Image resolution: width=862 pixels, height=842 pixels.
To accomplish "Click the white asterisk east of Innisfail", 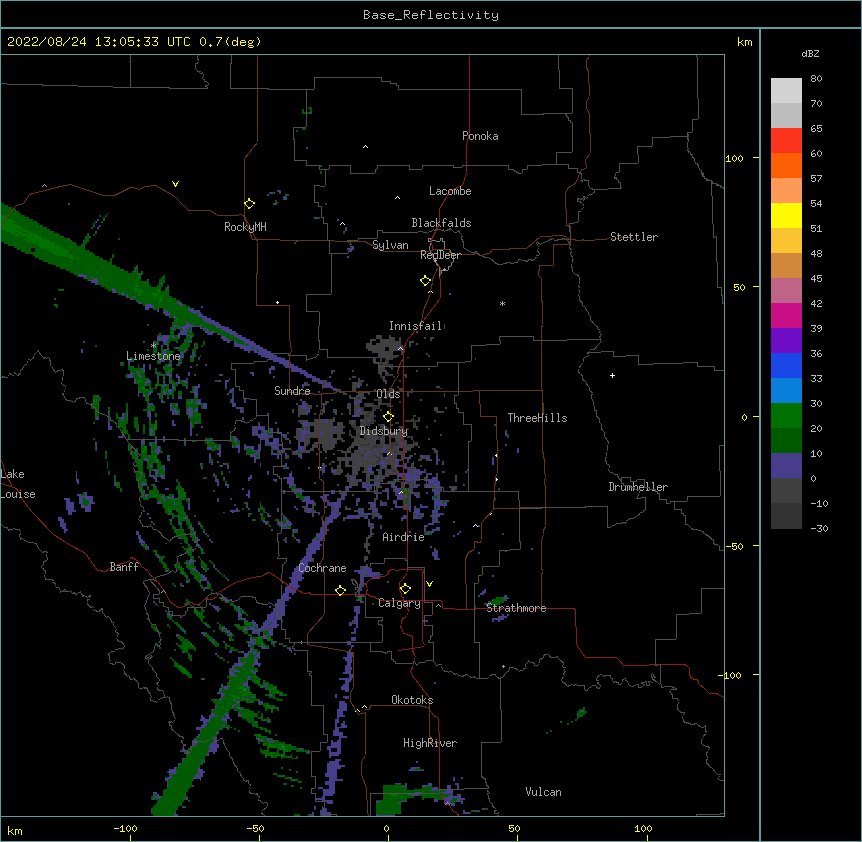I will (x=502, y=303).
